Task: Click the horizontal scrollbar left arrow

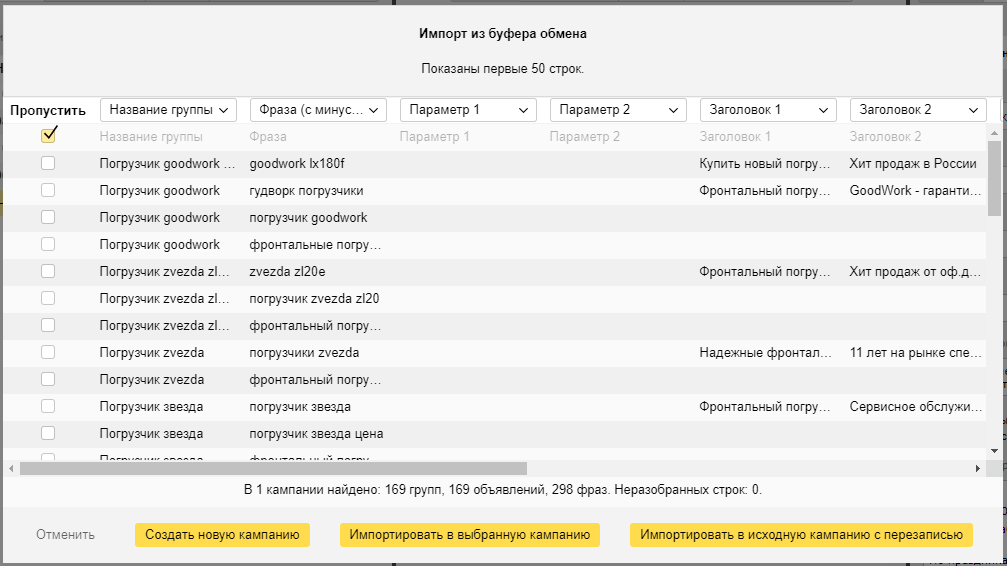Action: 11,468
